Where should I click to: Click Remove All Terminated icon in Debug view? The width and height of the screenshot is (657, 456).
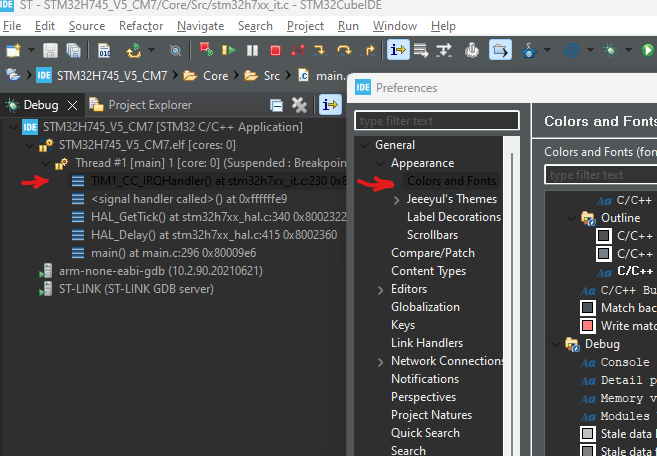coord(299,105)
